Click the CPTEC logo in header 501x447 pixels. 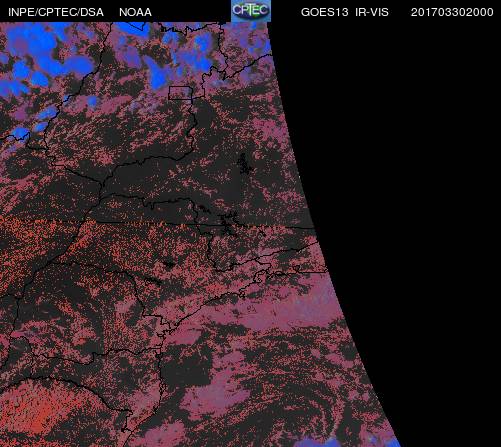[x=251, y=11]
